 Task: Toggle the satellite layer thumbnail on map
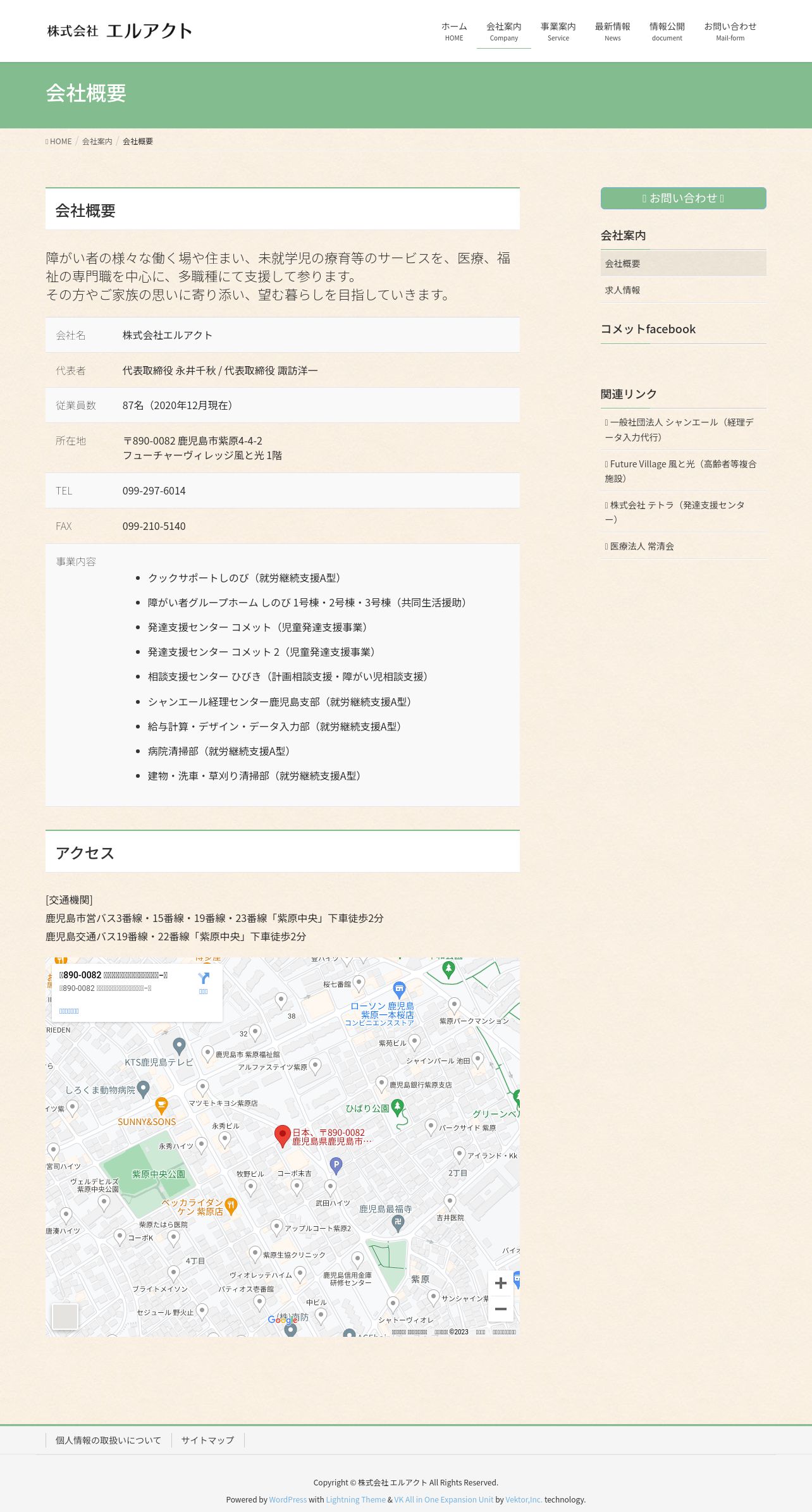point(65,1316)
